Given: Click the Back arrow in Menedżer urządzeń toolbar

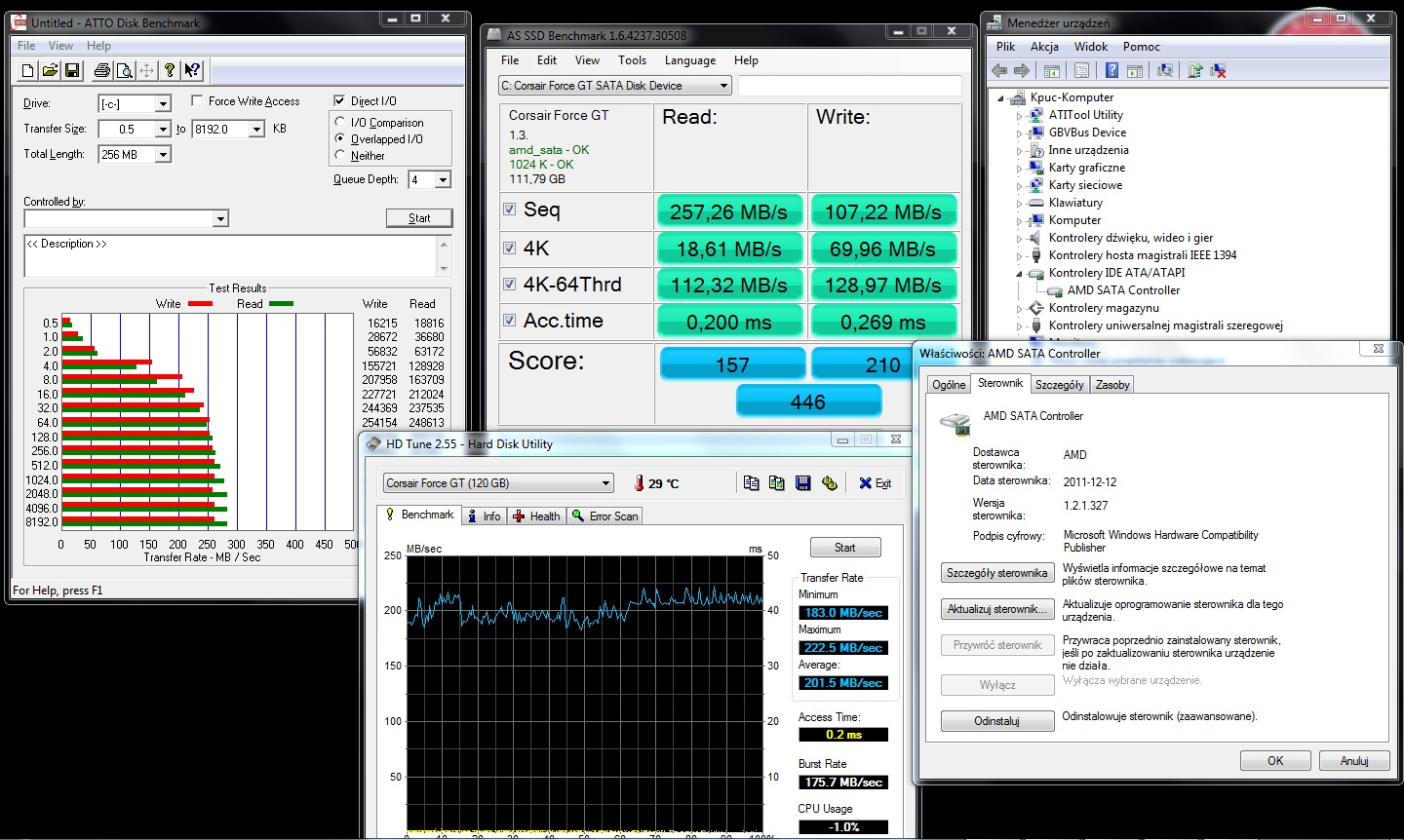Looking at the screenshot, I should coord(999,70).
